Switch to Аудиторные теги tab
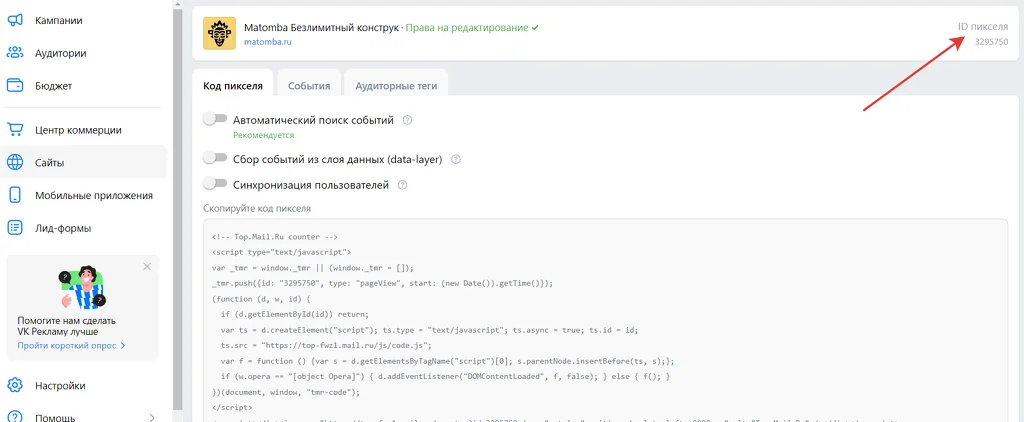 396,86
